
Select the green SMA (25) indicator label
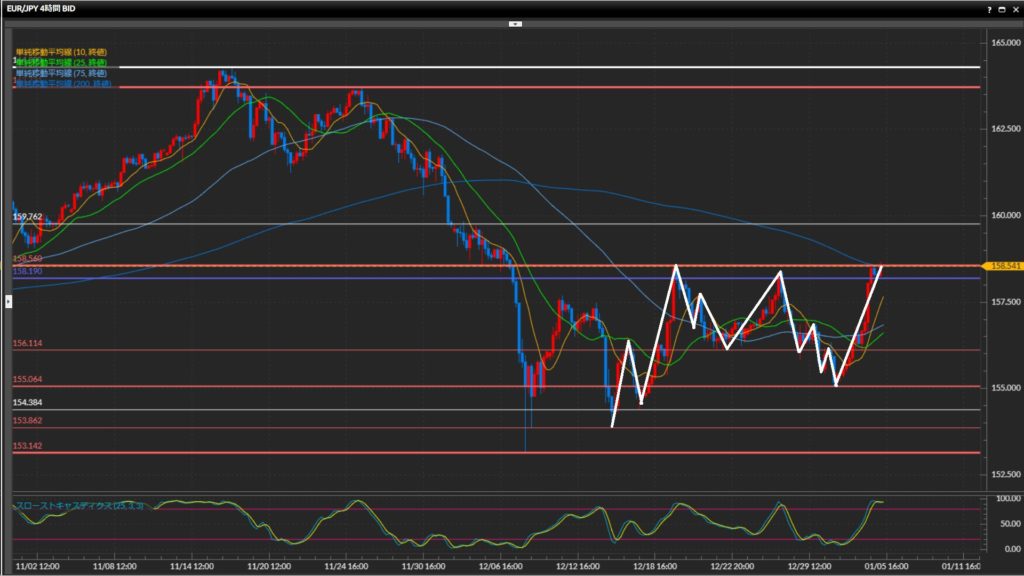click(x=62, y=61)
